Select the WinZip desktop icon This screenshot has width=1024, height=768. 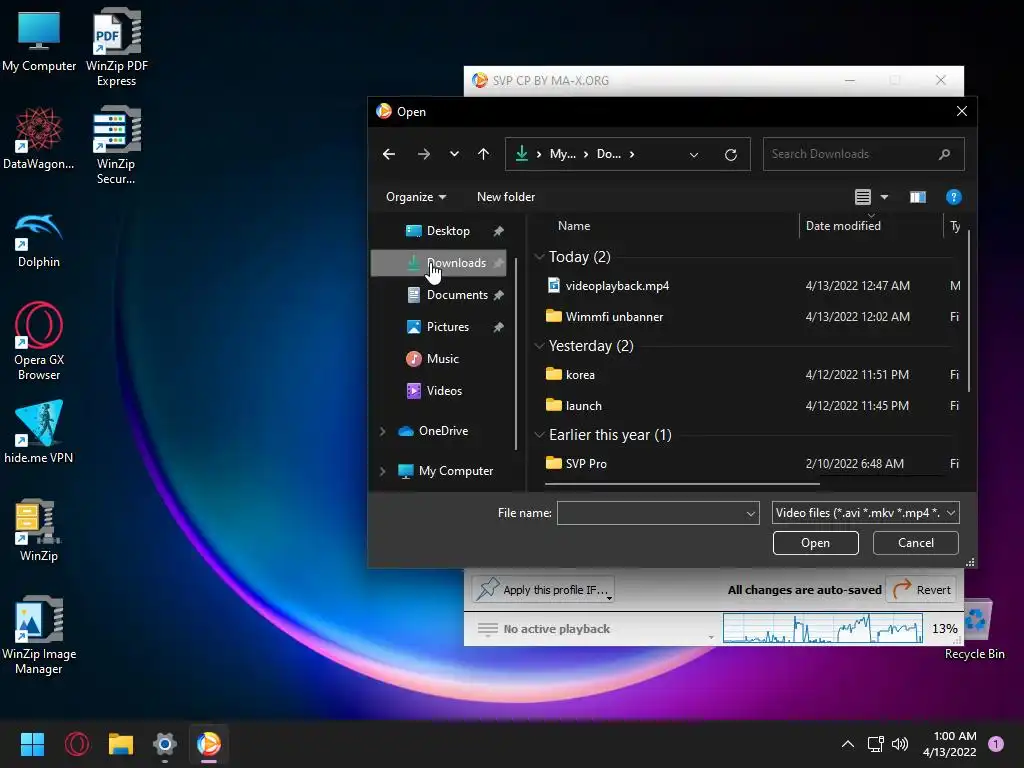[x=39, y=530]
